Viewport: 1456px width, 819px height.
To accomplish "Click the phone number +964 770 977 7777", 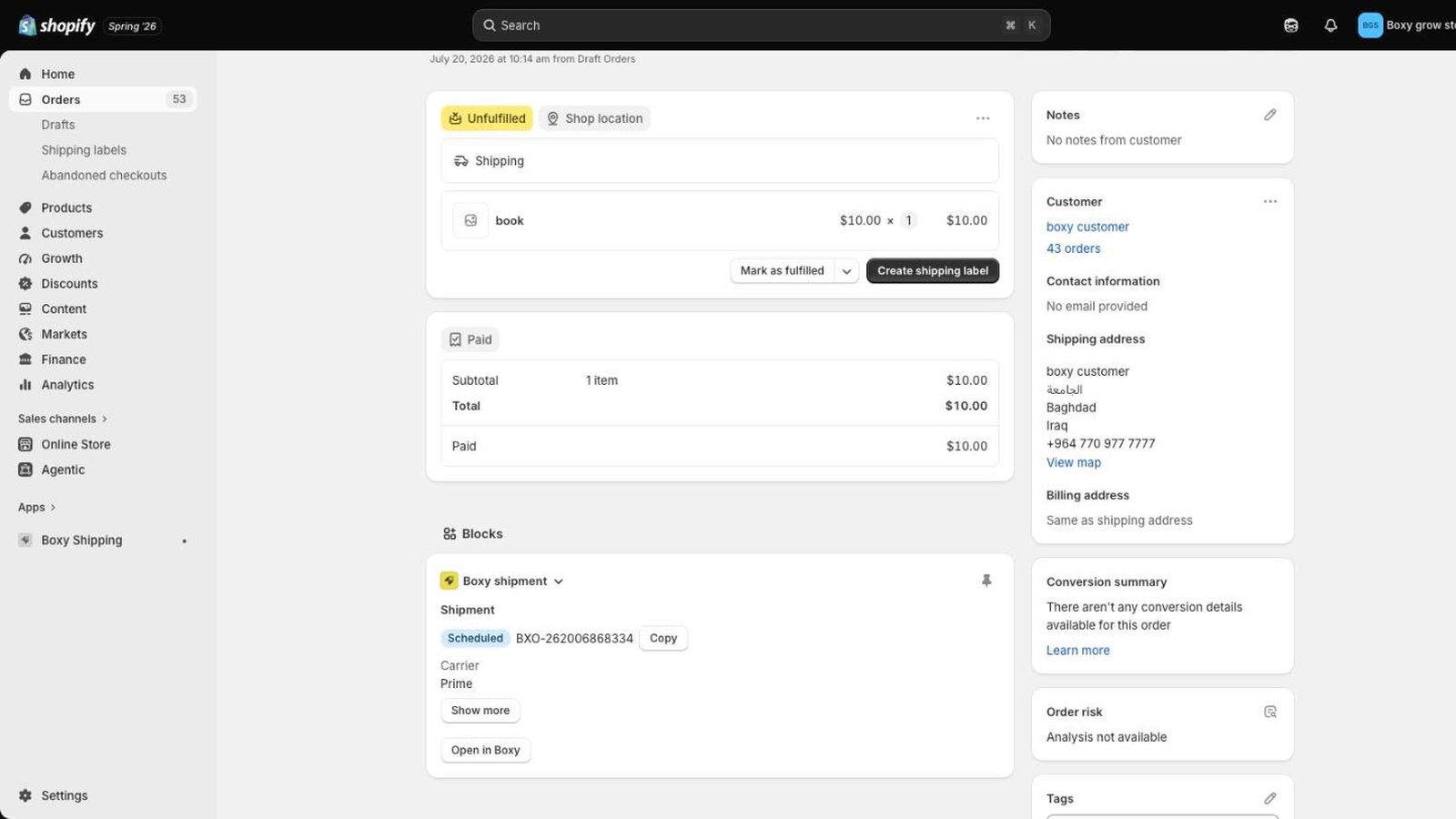I will tap(1101, 444).
